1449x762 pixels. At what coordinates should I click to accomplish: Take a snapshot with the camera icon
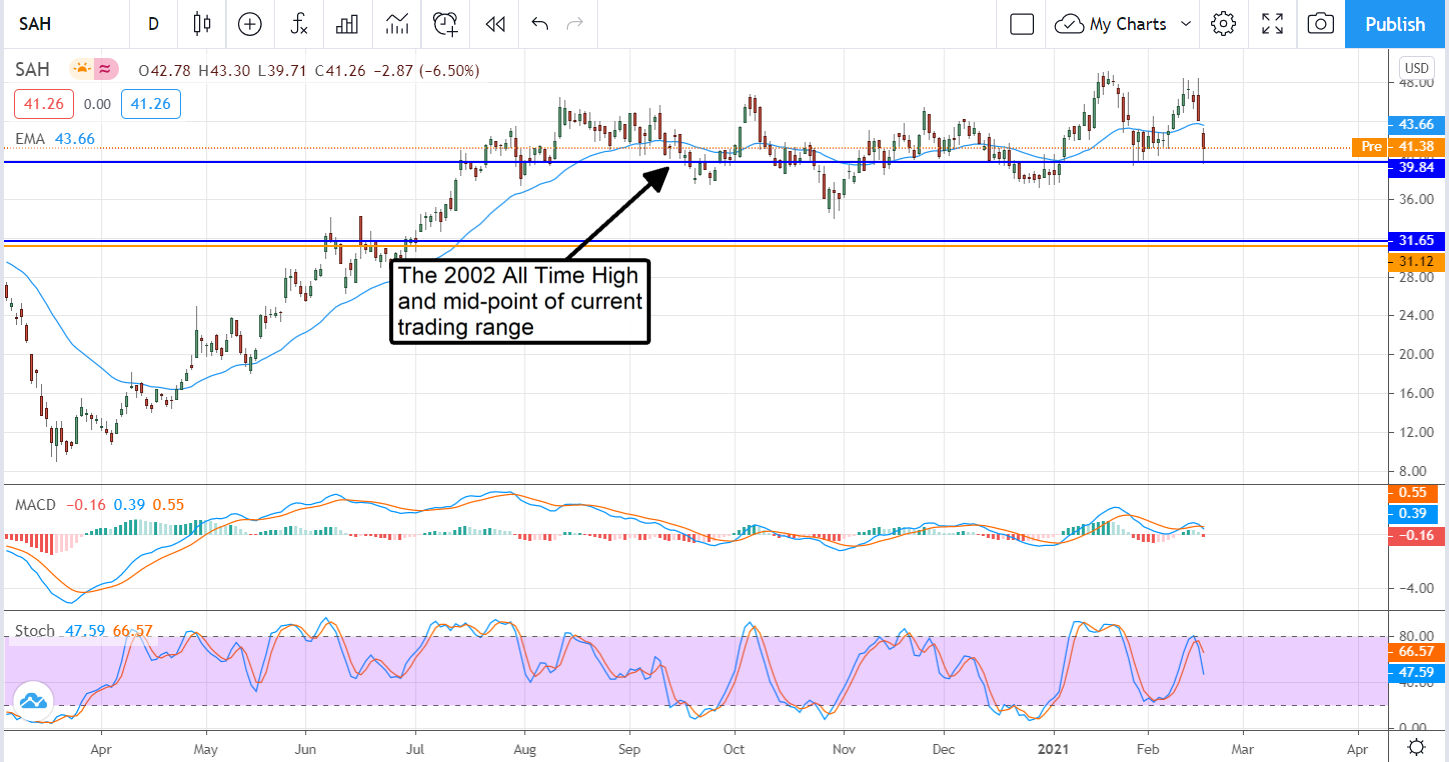click(1320, 24)
